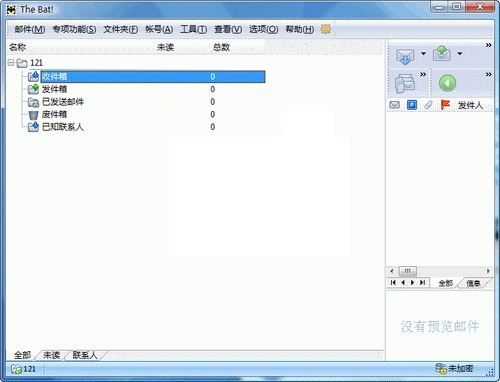
Task: Expand overflow chevron next to address book icon
Action: point(423,74)
